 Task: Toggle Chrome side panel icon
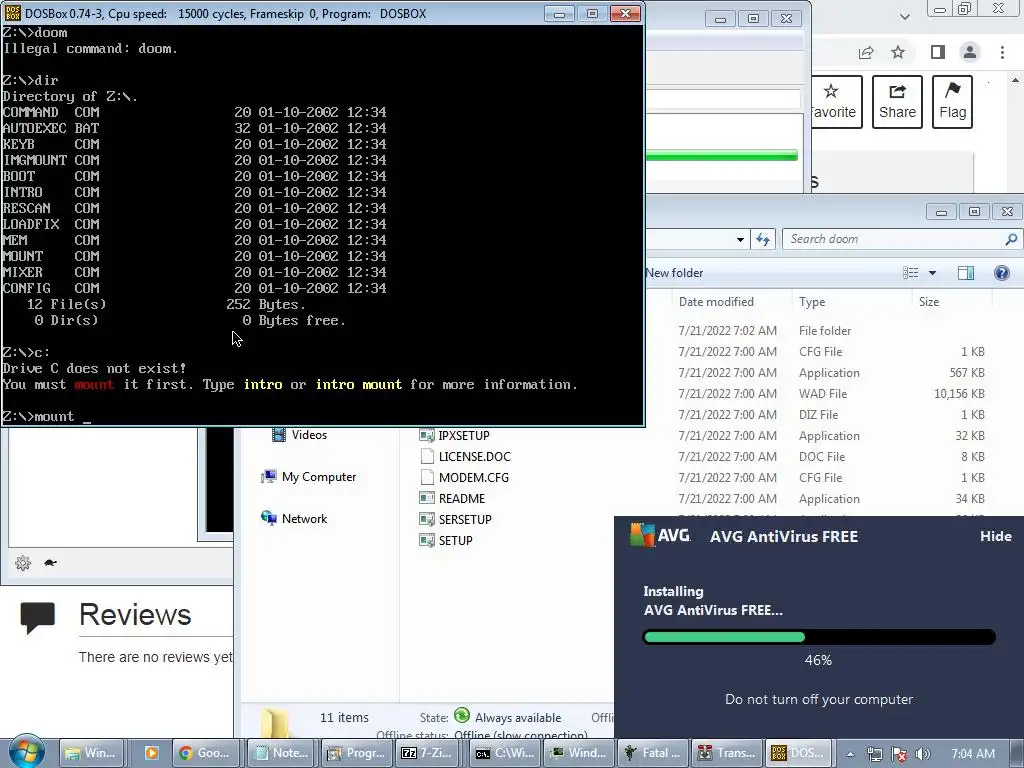pos(938,52)
